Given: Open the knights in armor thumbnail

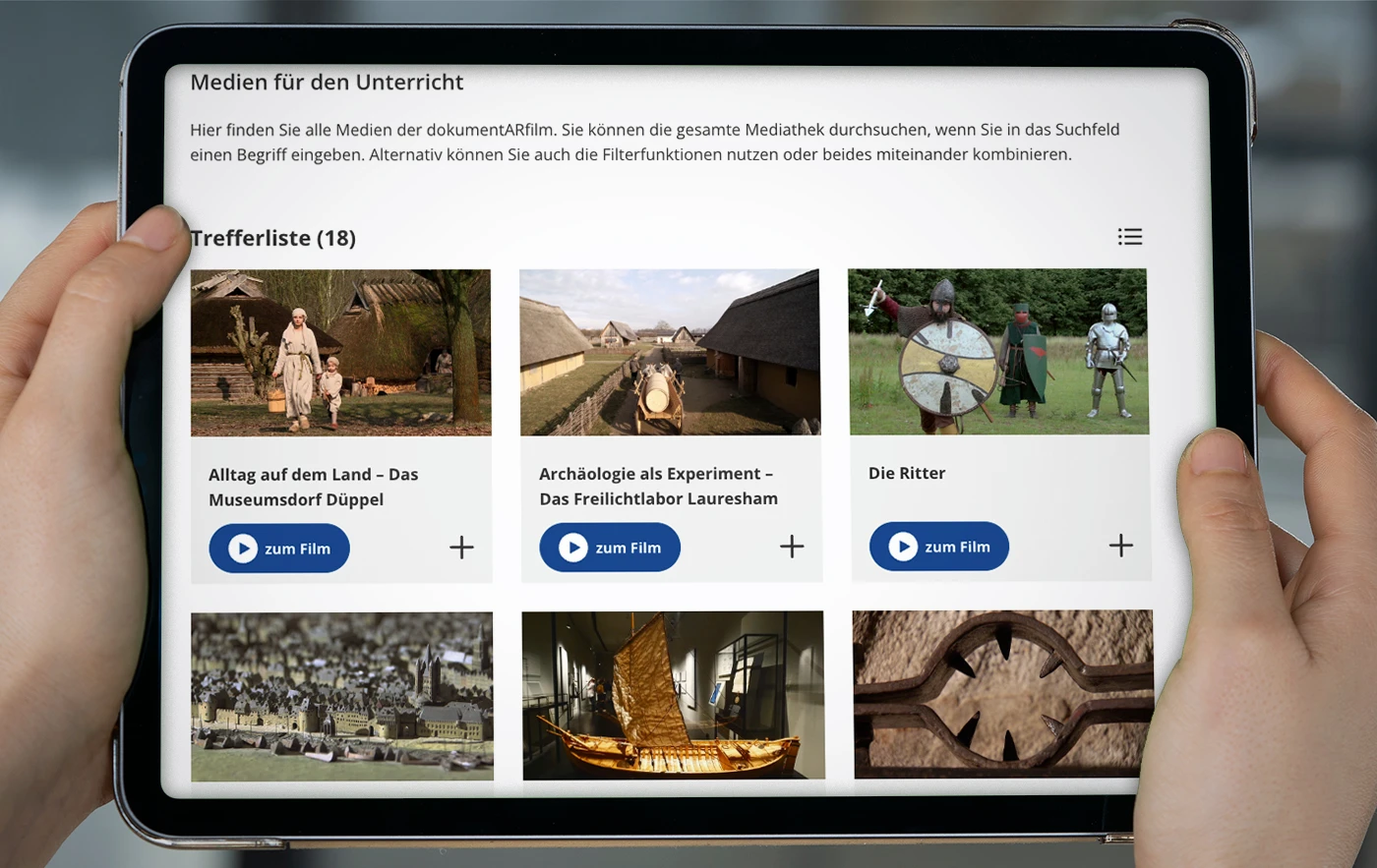Looking at the screenshot, I should (x=998, y=351).
